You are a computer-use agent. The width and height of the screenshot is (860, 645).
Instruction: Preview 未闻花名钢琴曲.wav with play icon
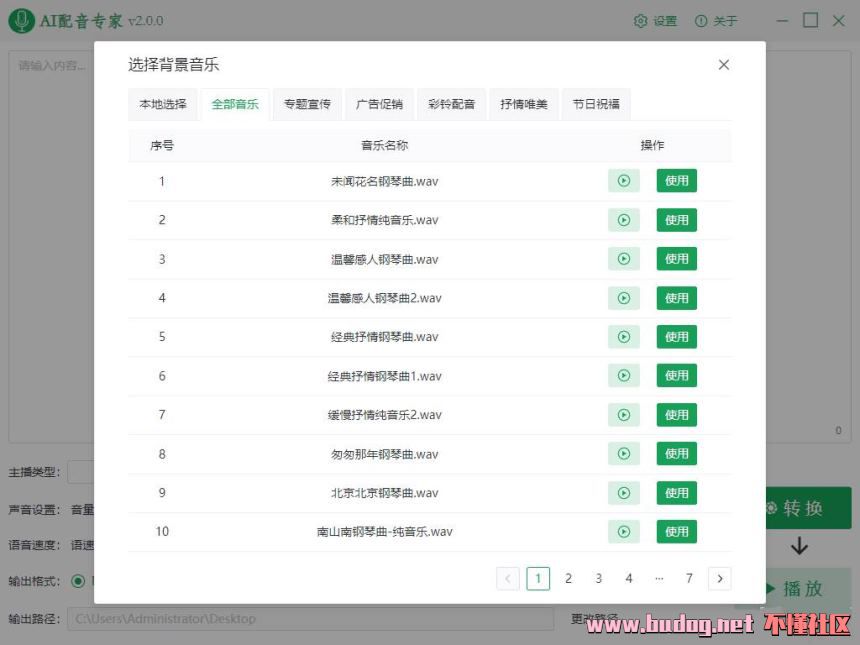pos(623,181)
